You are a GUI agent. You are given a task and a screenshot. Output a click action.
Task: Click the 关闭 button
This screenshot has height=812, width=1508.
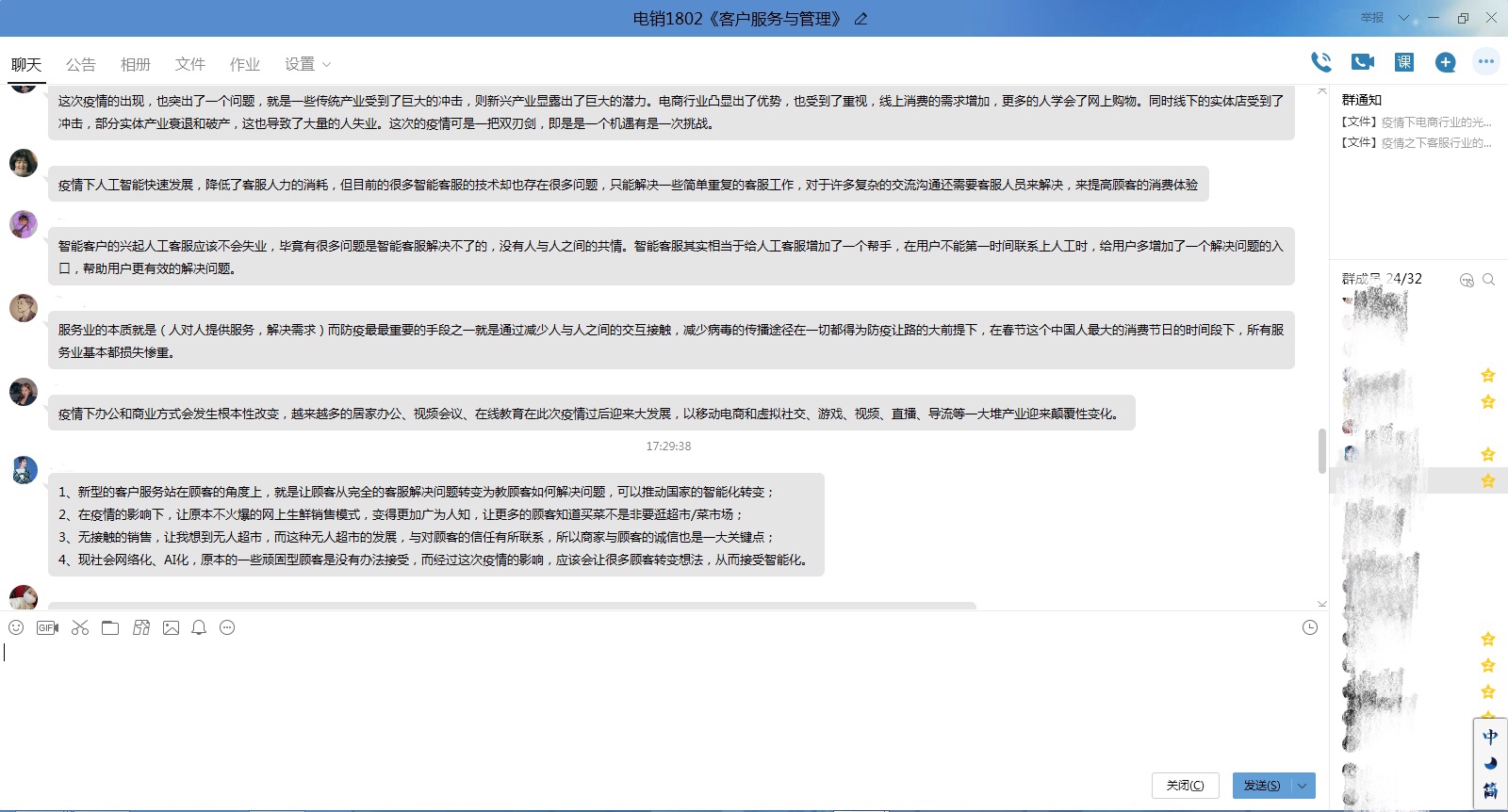[x=1185, y=786]
